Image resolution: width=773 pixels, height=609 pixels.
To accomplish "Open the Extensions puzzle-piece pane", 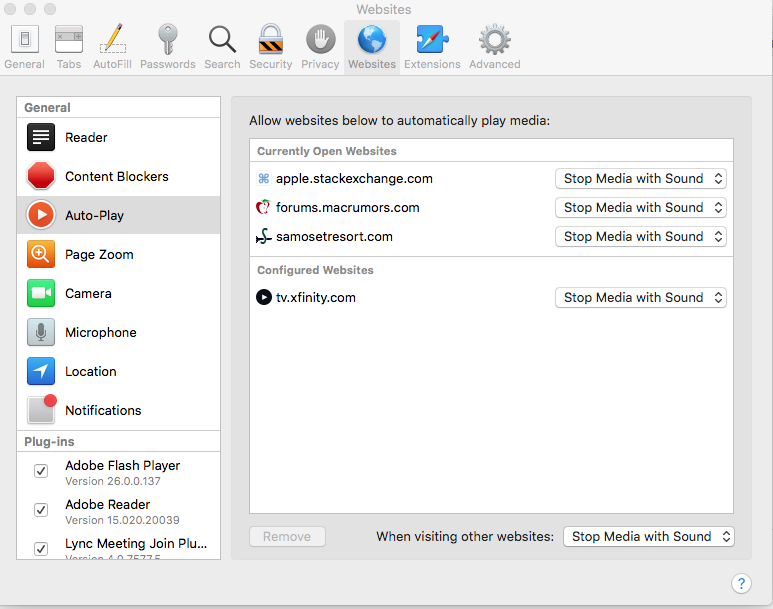I will (432, 47).
